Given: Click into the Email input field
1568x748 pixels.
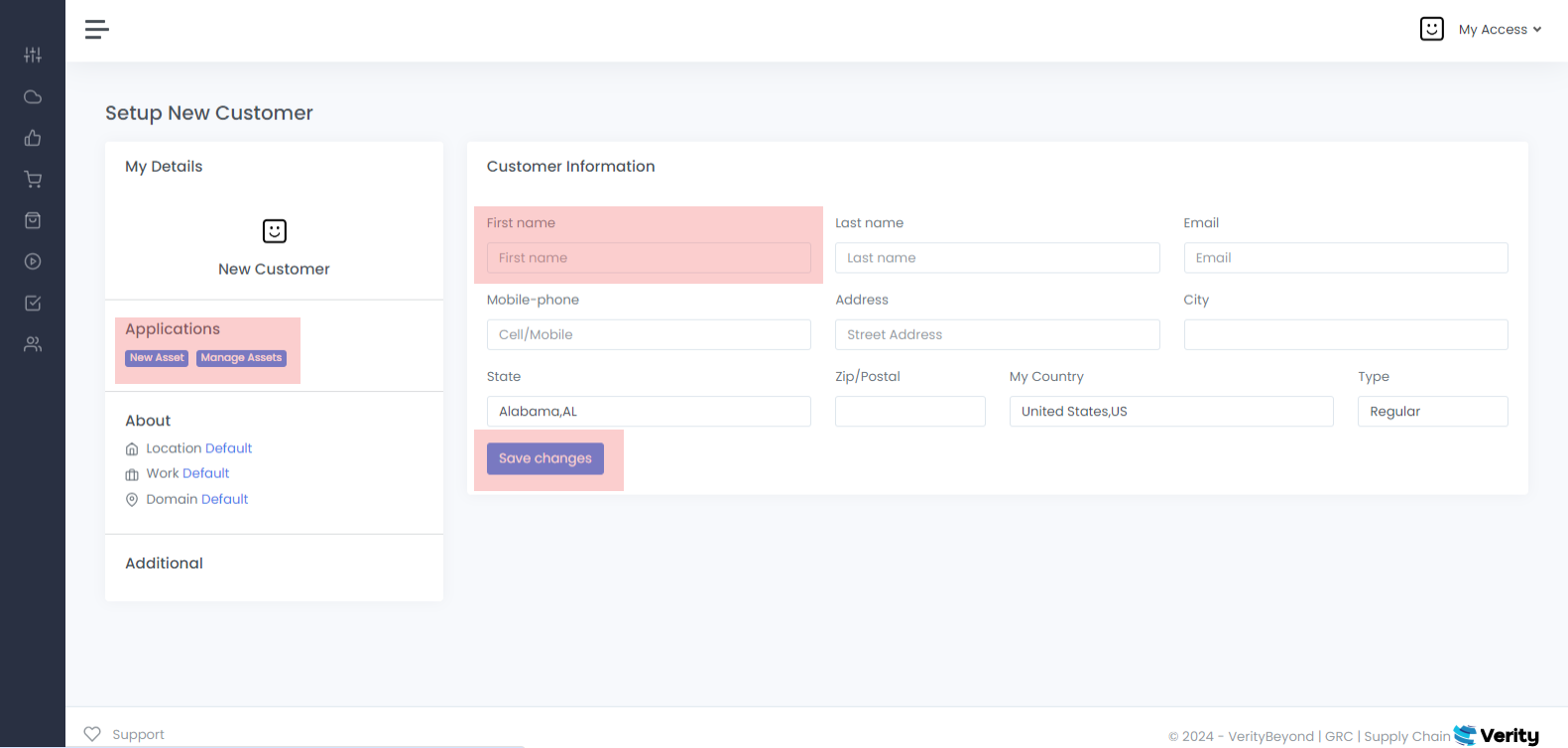Looking at the screenshot, I should (x=1345, y=258).
